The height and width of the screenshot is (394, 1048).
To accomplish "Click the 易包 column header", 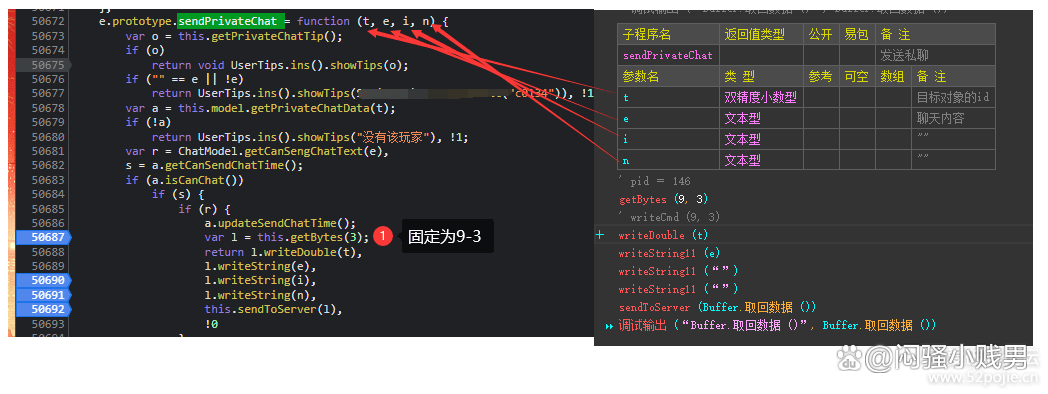I will 858,34.
